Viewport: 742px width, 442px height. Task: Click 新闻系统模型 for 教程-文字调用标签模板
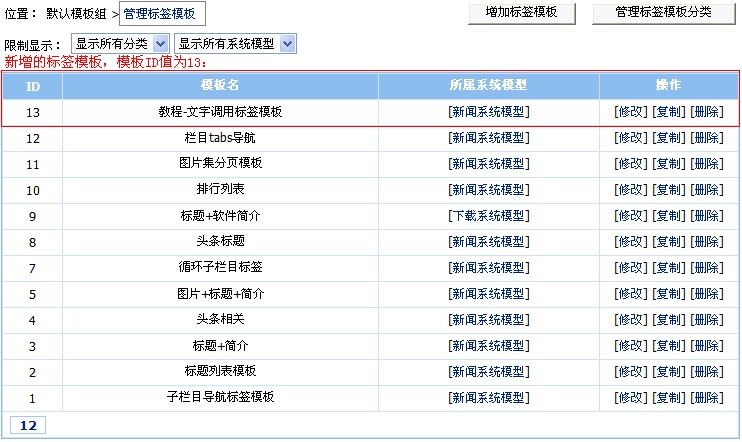coord(489,112)
